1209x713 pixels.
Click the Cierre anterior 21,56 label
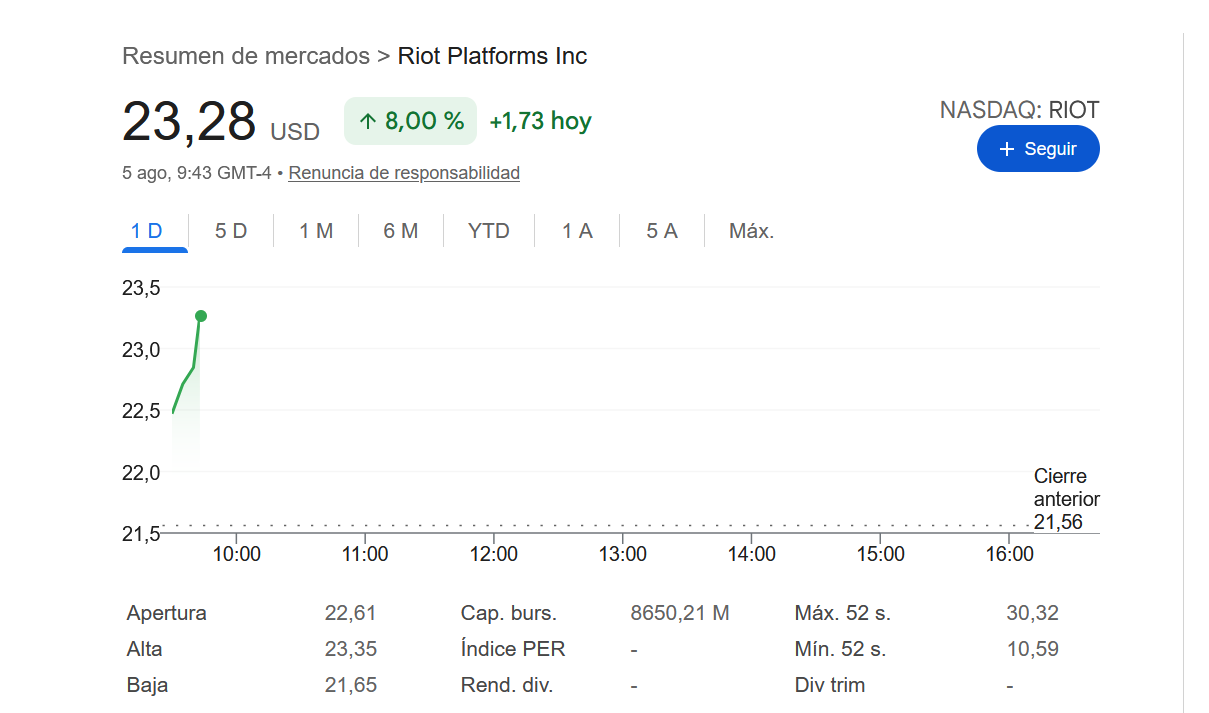click(x=1066, y=499)
